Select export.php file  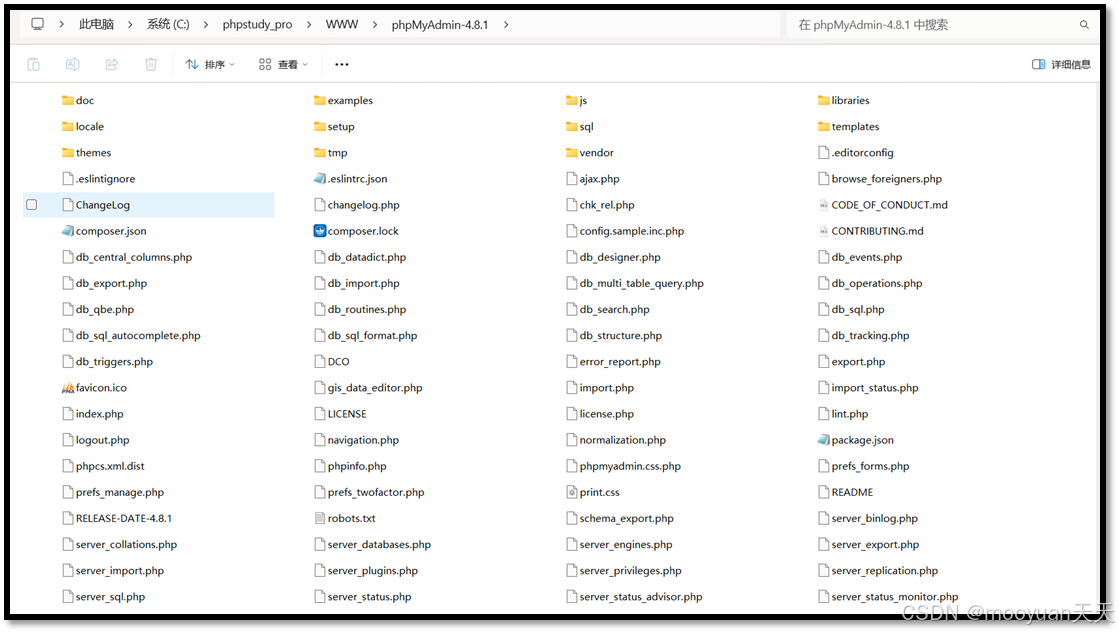pyautogui.click(x=852, y=362)
